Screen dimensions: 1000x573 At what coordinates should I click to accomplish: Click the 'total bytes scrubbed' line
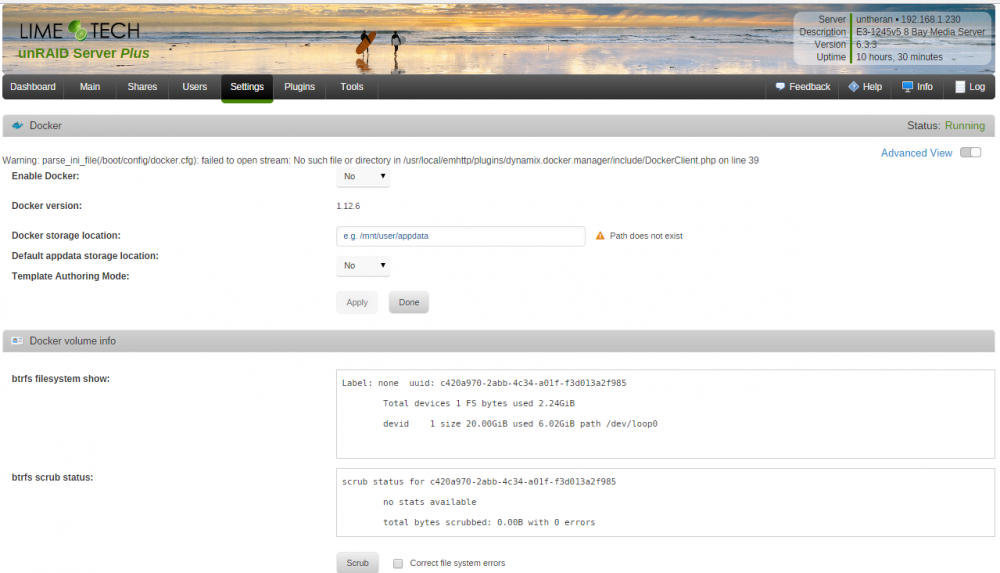489,523
